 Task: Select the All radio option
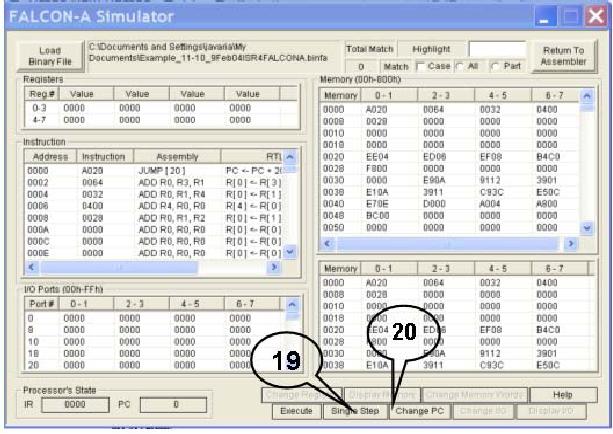pos(460,66)
